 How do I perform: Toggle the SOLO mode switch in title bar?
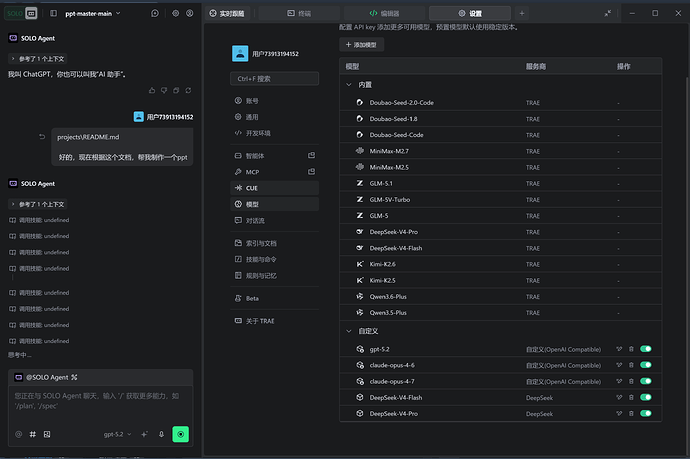(21, 13)
